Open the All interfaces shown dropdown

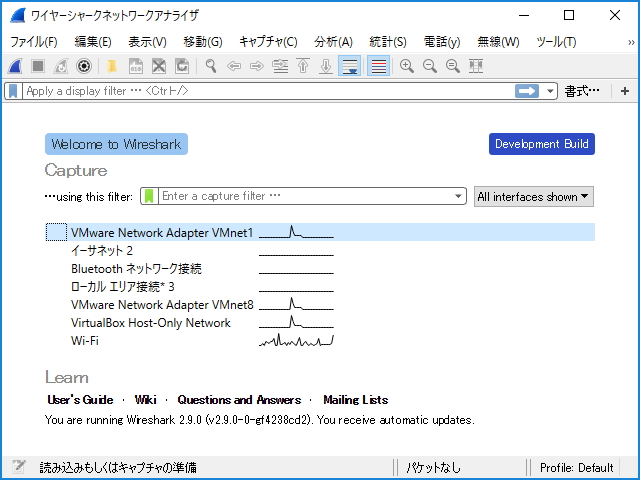[x=533, y=197]
